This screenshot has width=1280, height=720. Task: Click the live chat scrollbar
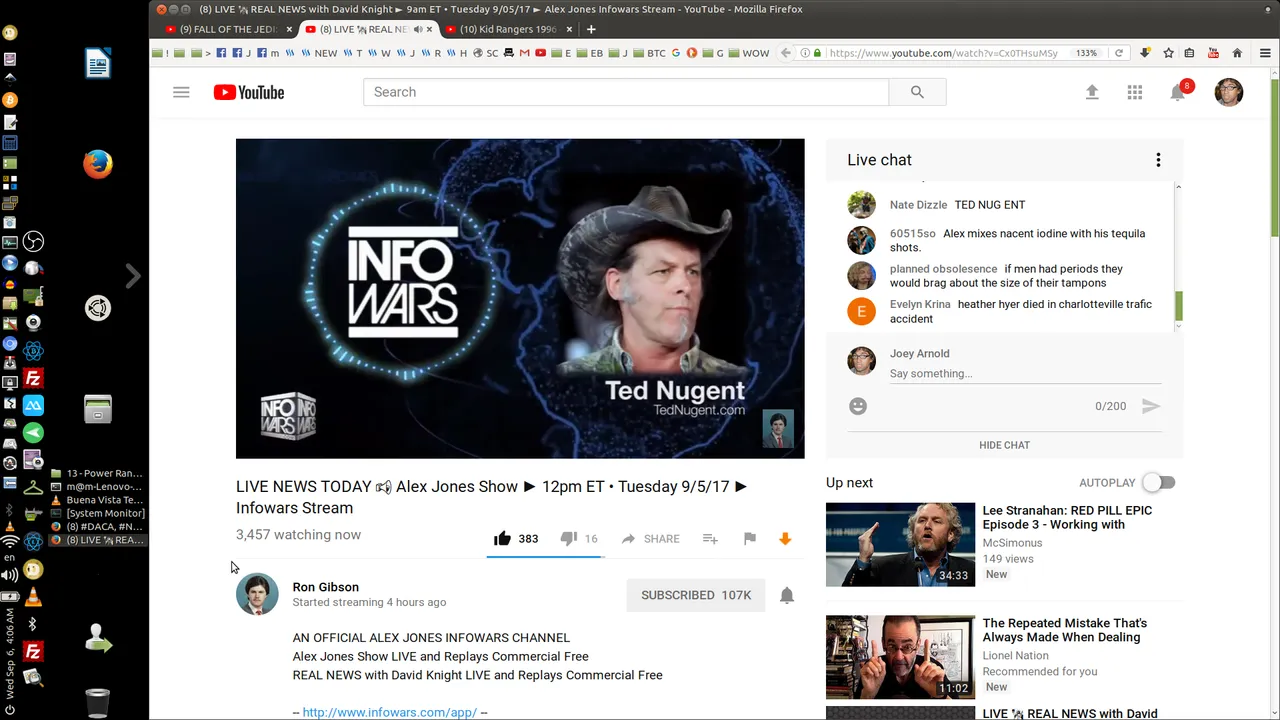pyautogui.click(x=1179, y=305)
